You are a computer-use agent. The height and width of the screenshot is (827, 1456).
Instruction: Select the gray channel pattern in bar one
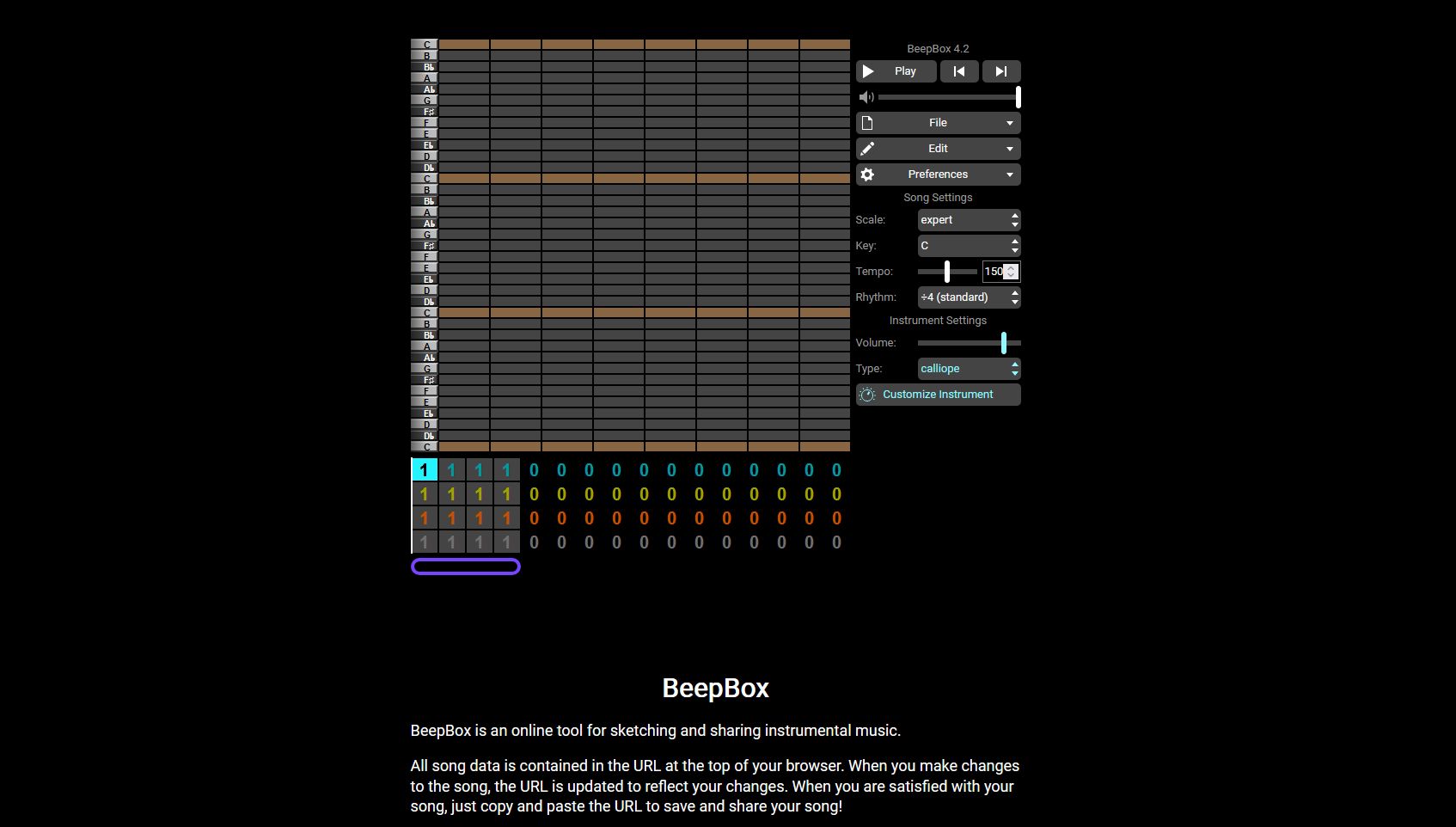point(425,542)
